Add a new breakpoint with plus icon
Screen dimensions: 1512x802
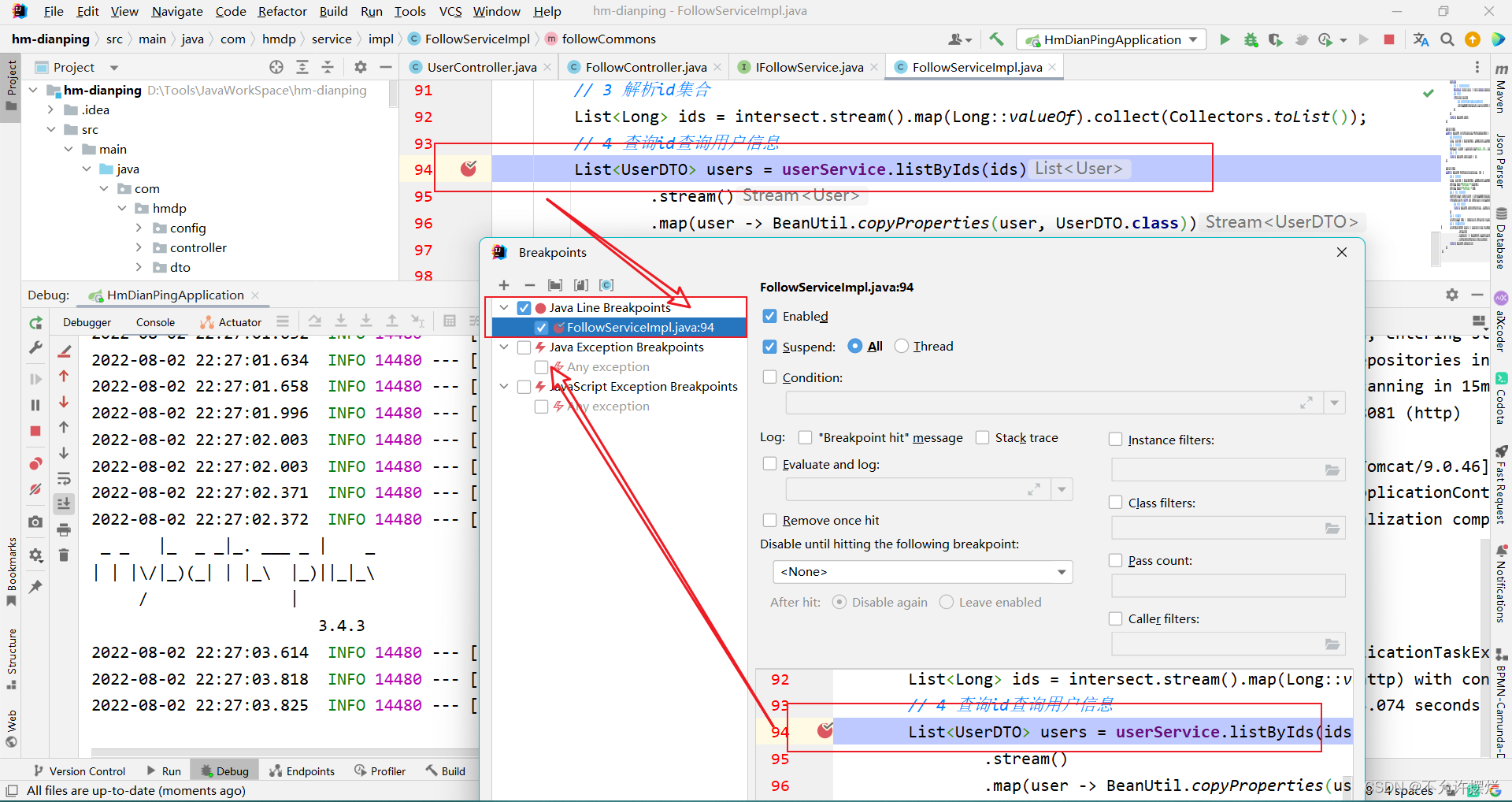coord(504,285)
